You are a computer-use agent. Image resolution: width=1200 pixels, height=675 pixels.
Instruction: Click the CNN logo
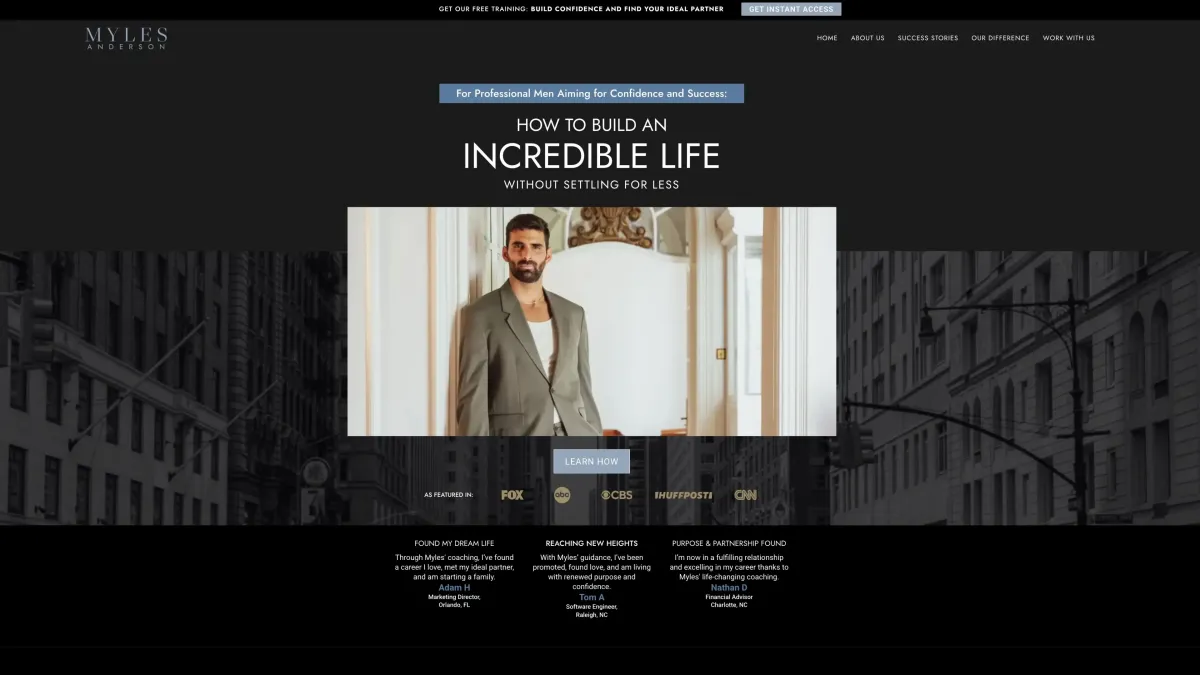(x=746, y=495)
